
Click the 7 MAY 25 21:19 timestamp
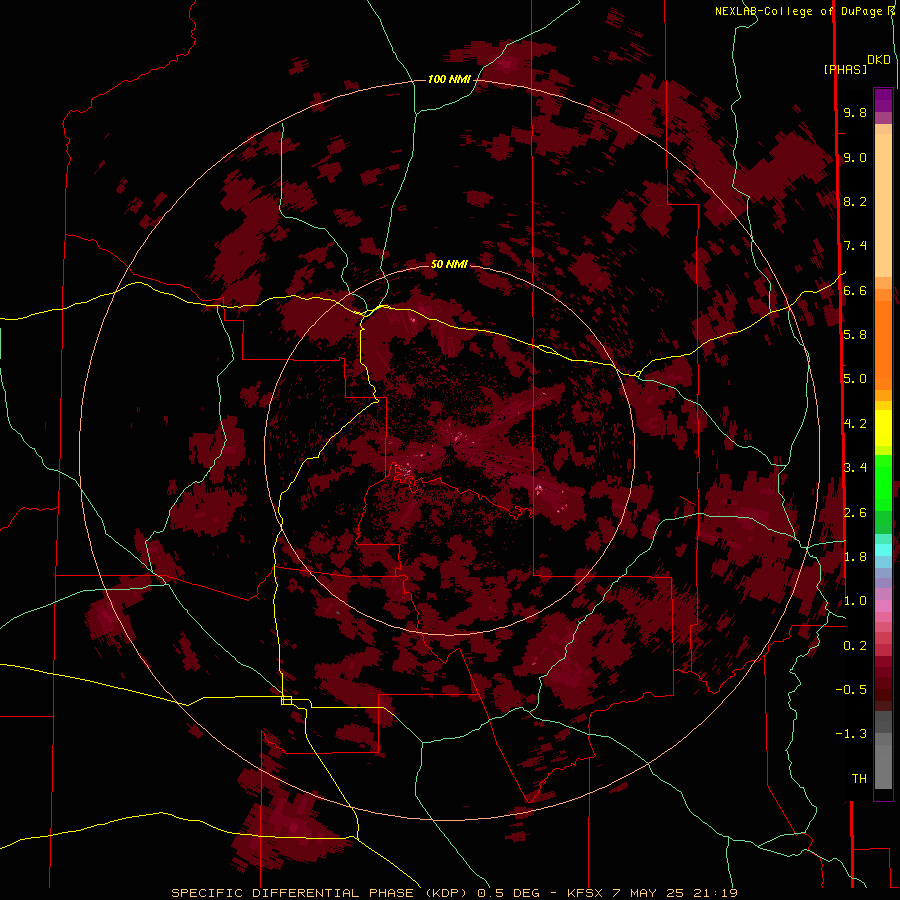click(x=675, y=893)
